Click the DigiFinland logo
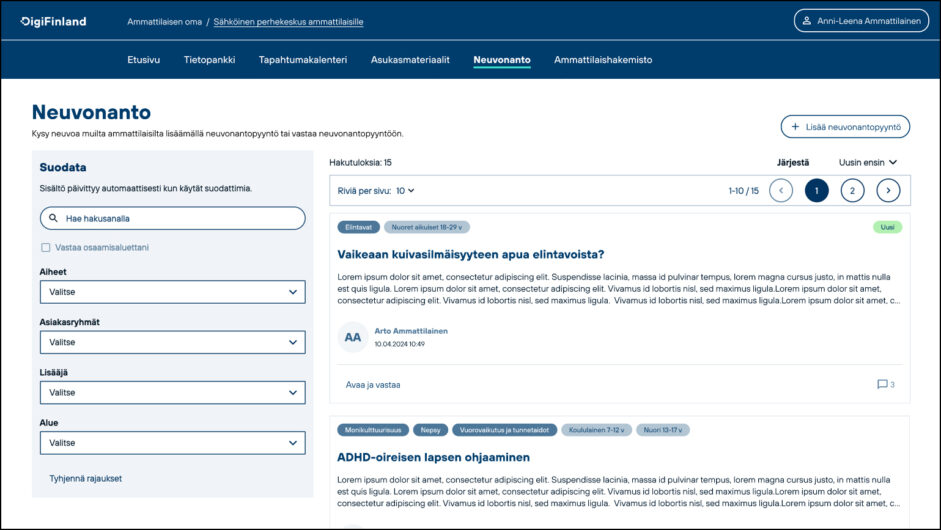 click(53, 22)
